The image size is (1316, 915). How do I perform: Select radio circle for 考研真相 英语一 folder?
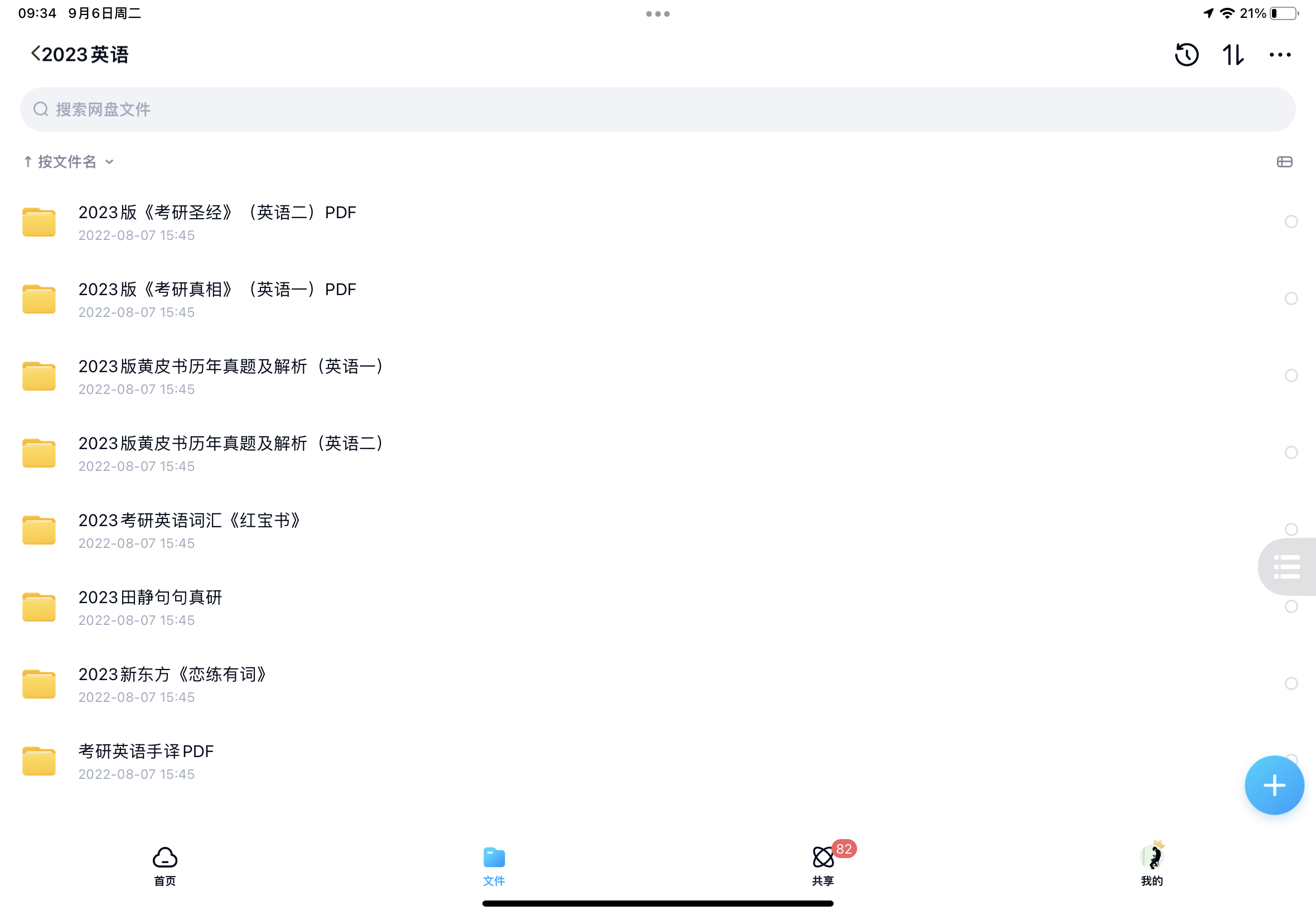[x=1291, y=298]
